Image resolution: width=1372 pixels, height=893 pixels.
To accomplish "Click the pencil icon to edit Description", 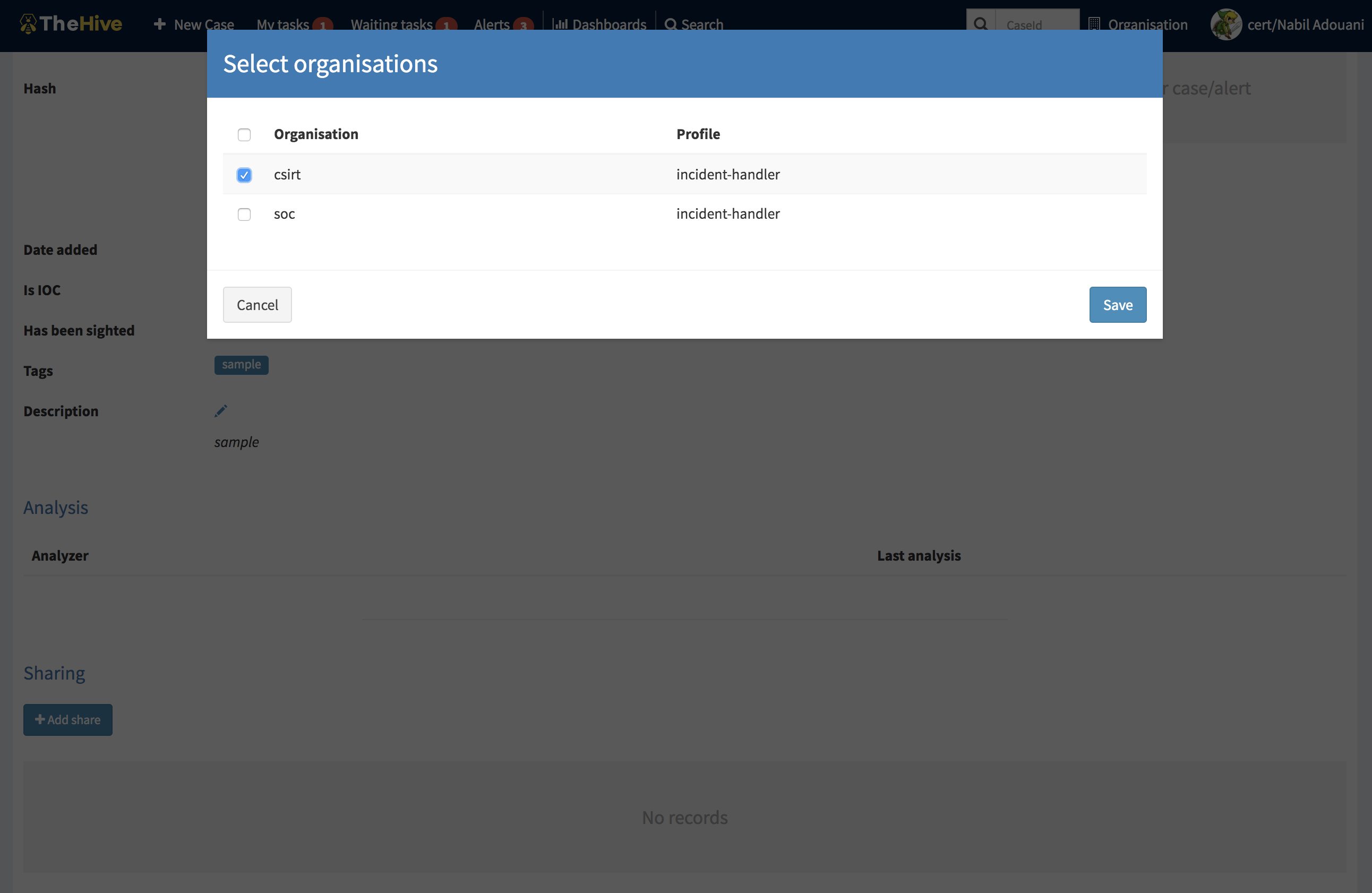I will click(221, 410).
